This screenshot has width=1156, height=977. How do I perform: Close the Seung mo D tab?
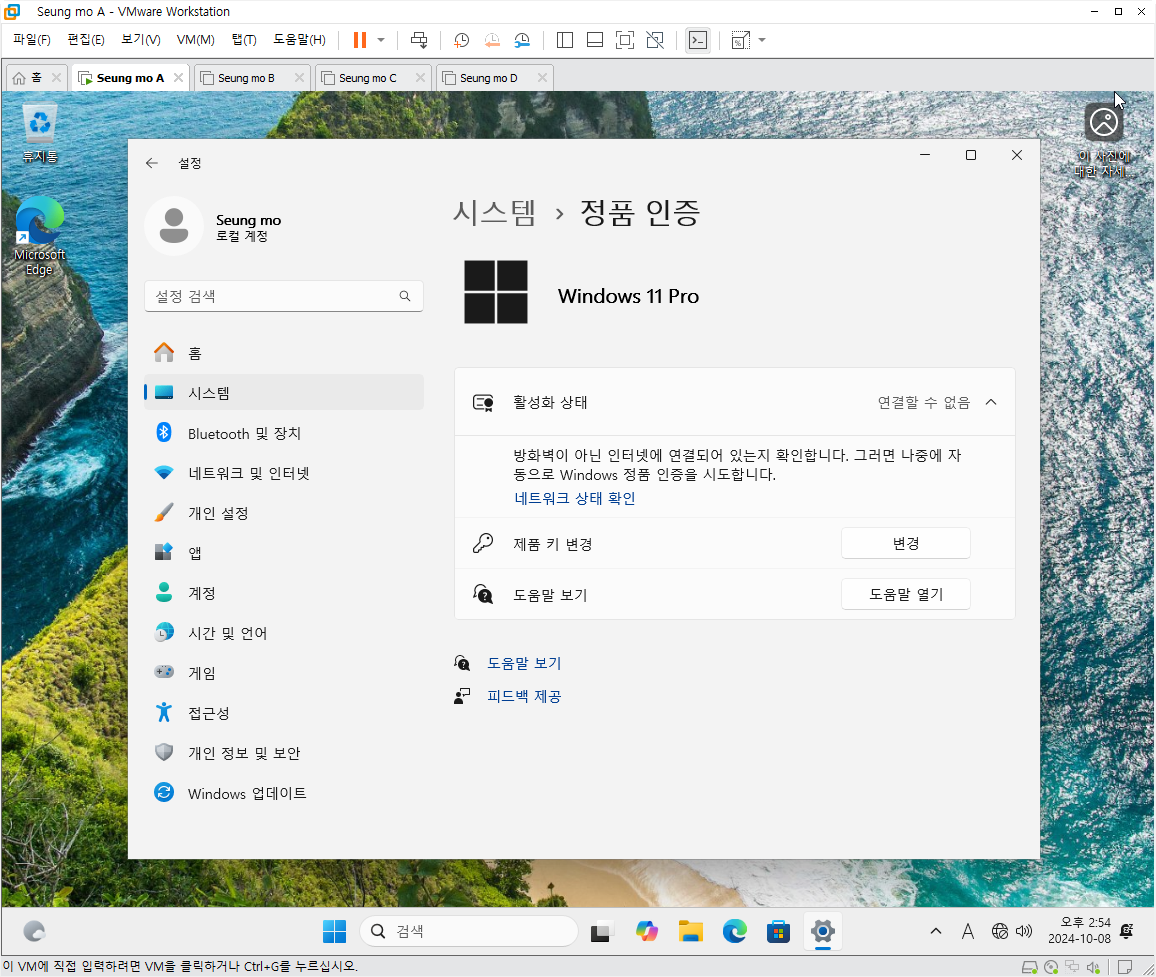coord(543,77)
